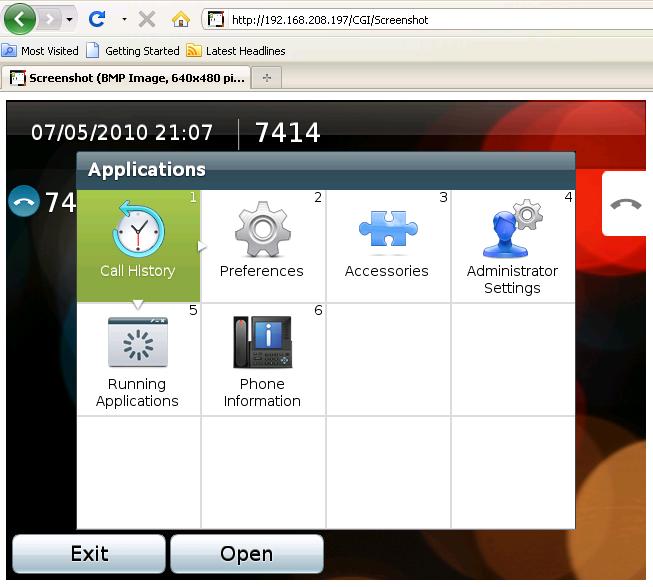
Task: Open the Call History application tile
Action: [x=138, y=246]
